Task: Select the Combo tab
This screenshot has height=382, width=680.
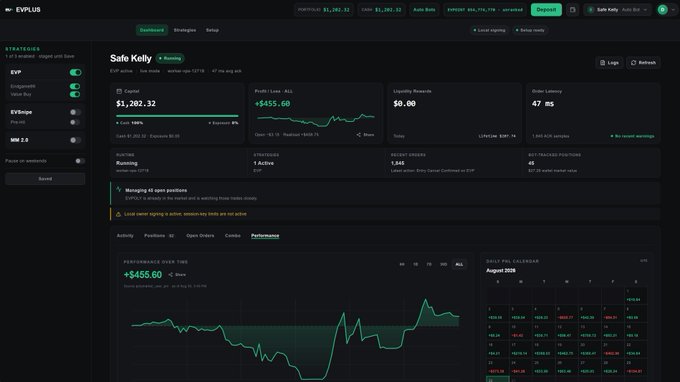Action: (232, 236)
